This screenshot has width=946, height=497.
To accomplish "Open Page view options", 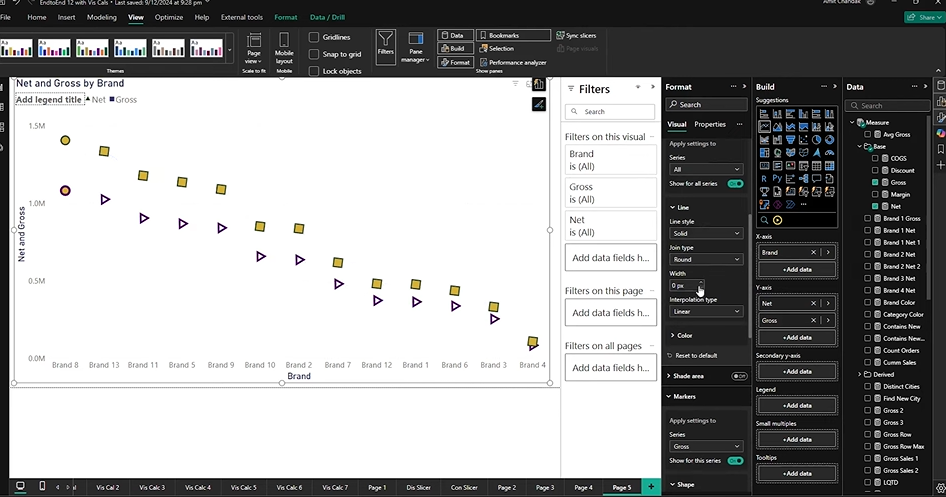I will (253, 49).
